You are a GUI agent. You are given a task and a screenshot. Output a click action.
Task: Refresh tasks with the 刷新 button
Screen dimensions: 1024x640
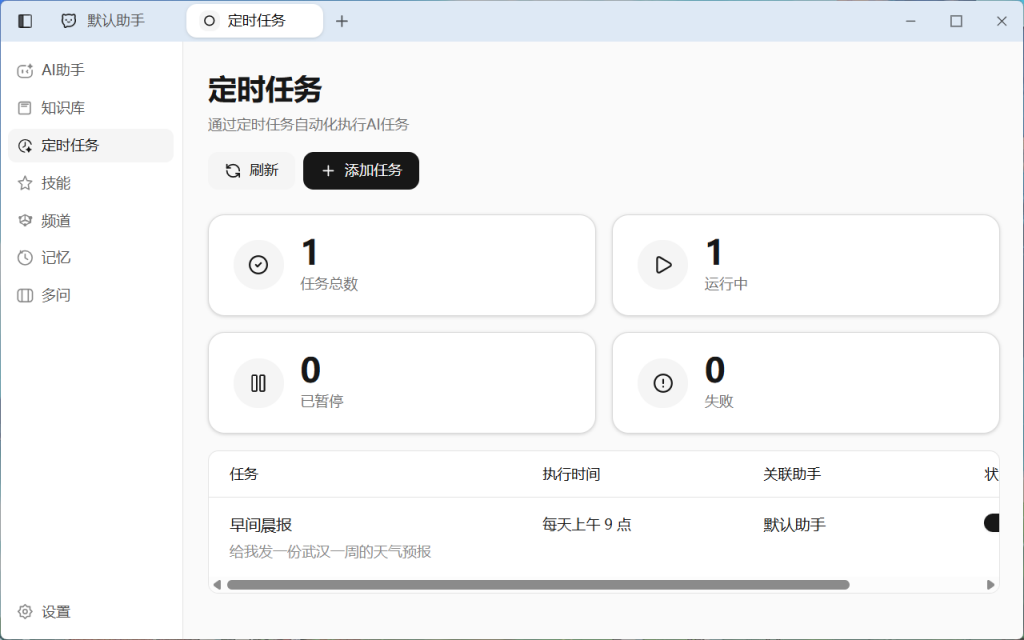[251, 170]
